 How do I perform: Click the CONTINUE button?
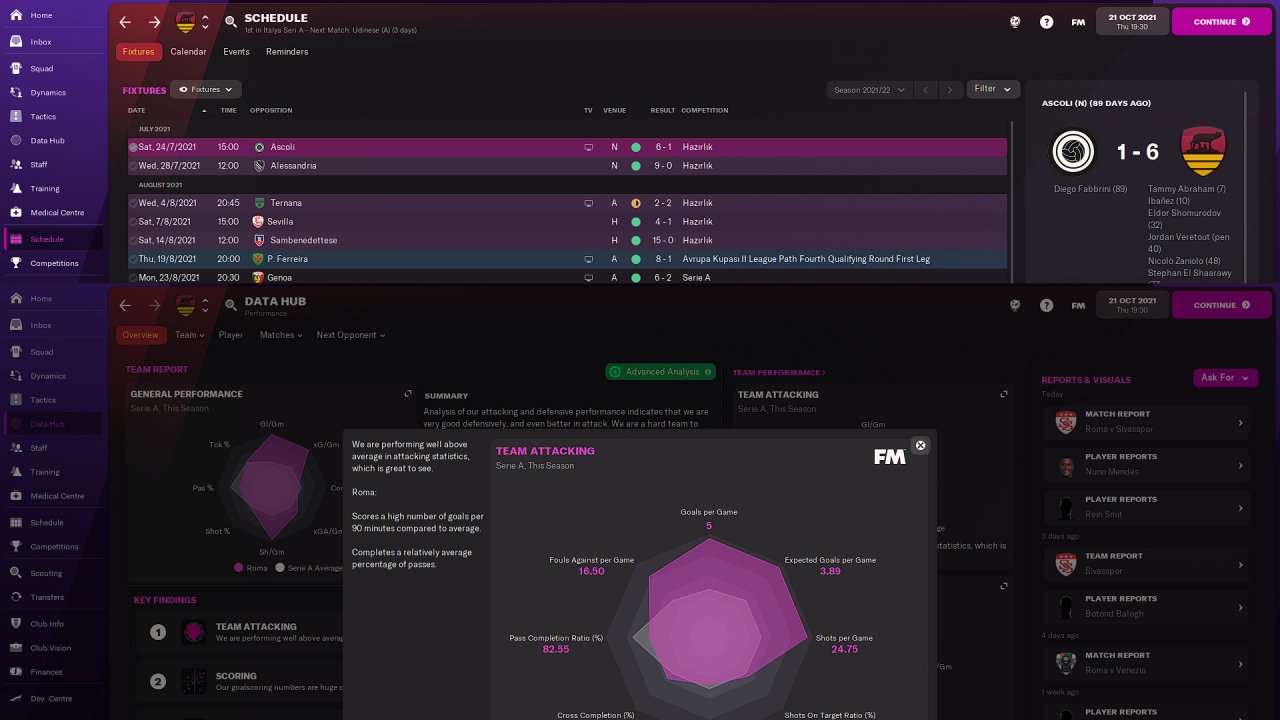coord(1221,21)
